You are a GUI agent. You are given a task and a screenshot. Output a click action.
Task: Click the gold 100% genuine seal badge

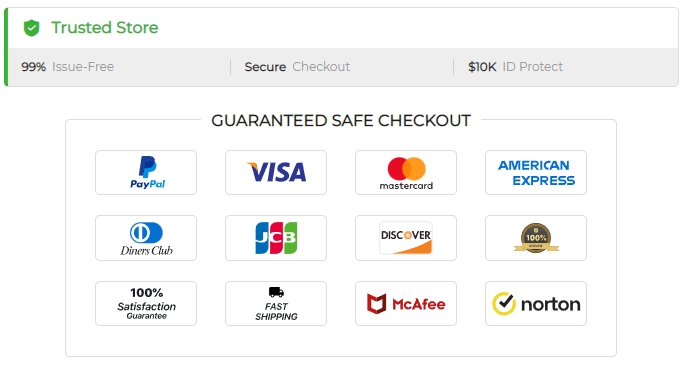click(536, 238)
